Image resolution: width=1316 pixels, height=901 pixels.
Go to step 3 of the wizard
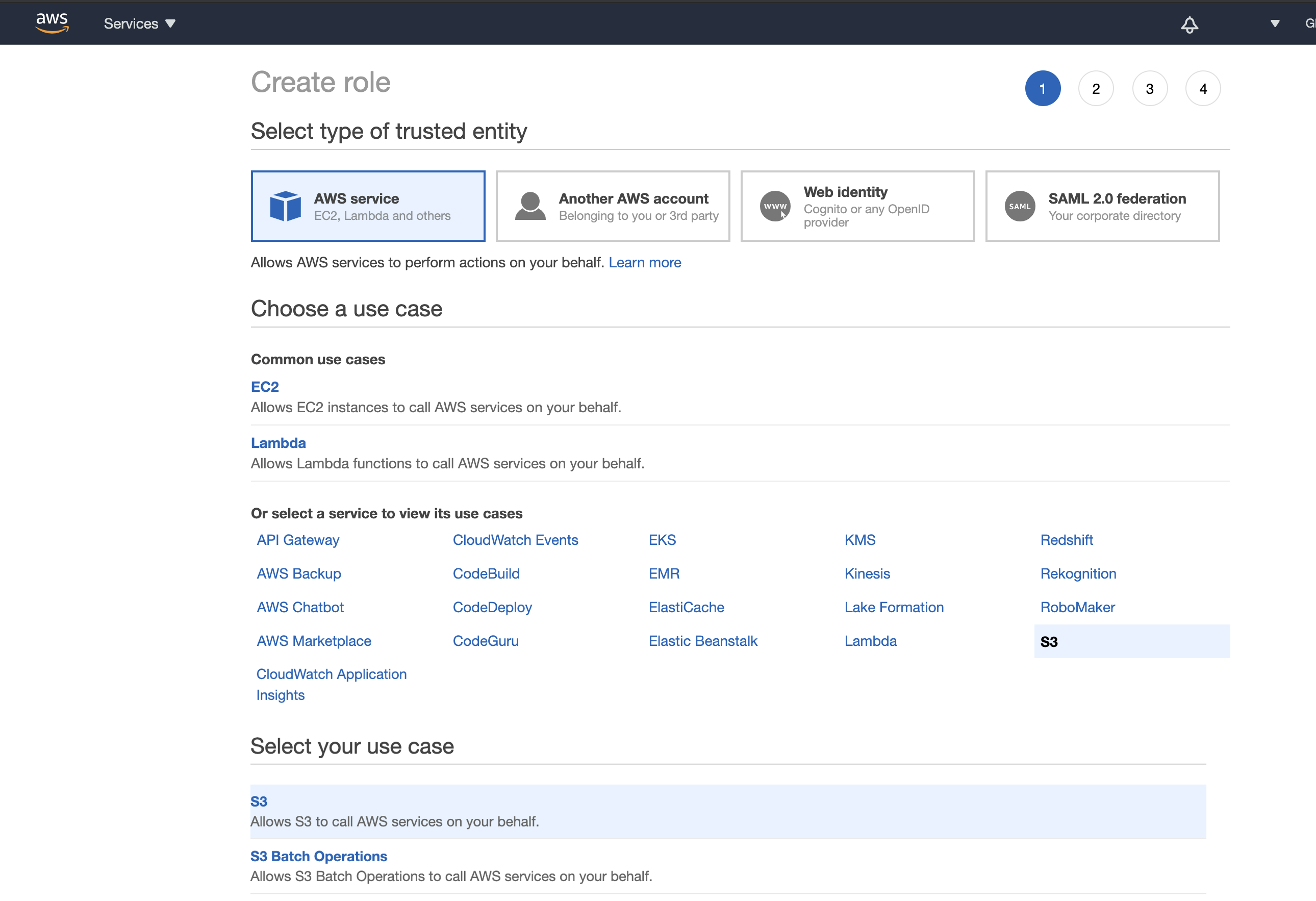point(1150,88)
